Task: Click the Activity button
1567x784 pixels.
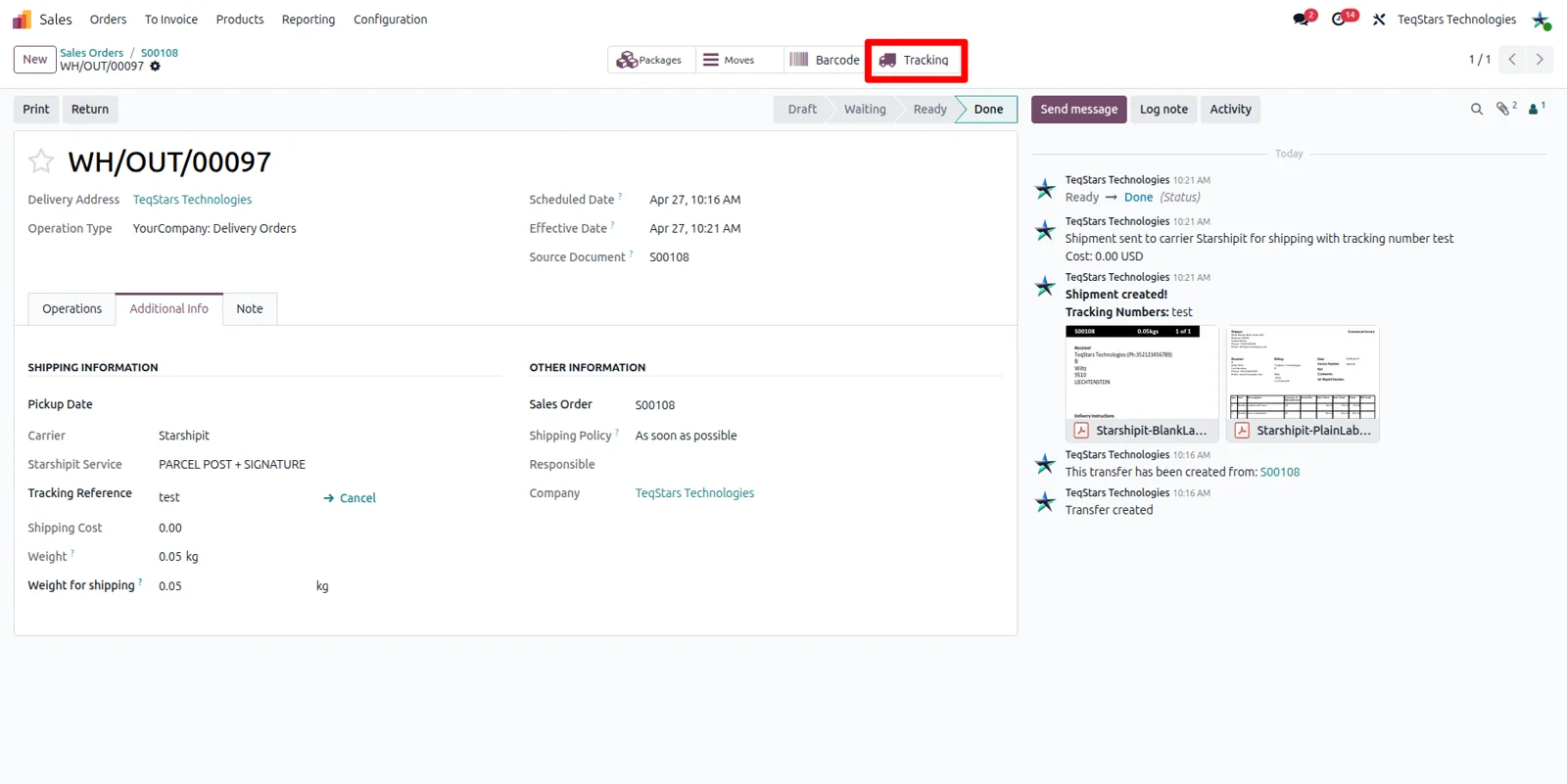Action: 1231,110
